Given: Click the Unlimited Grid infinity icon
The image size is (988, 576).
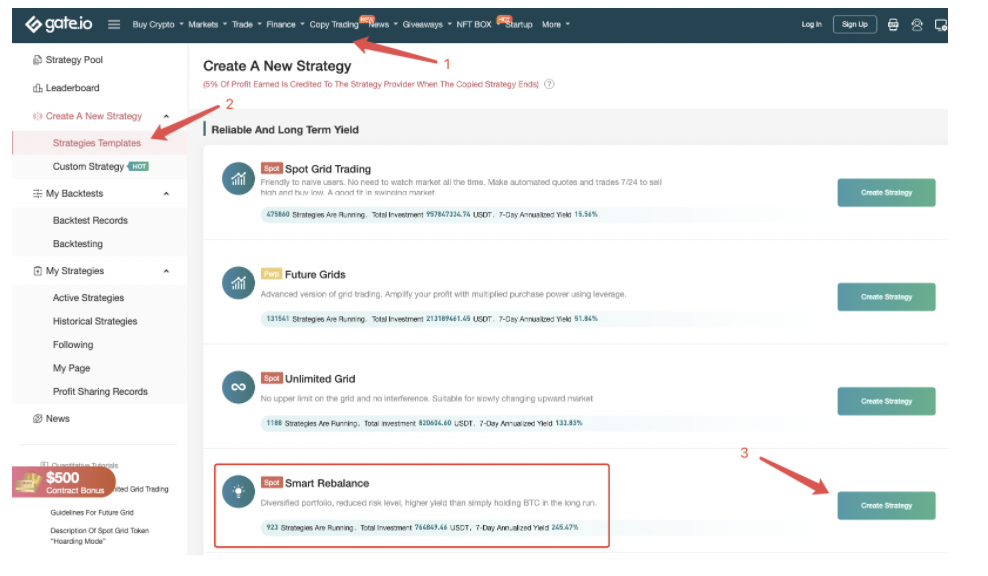Looking at the screenshot, I should pyautogui.click(x=238, y=387).
